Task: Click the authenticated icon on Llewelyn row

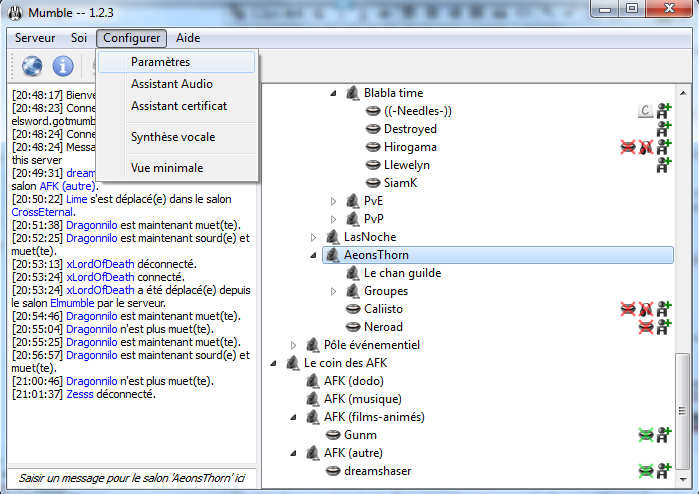Action: 664,165
